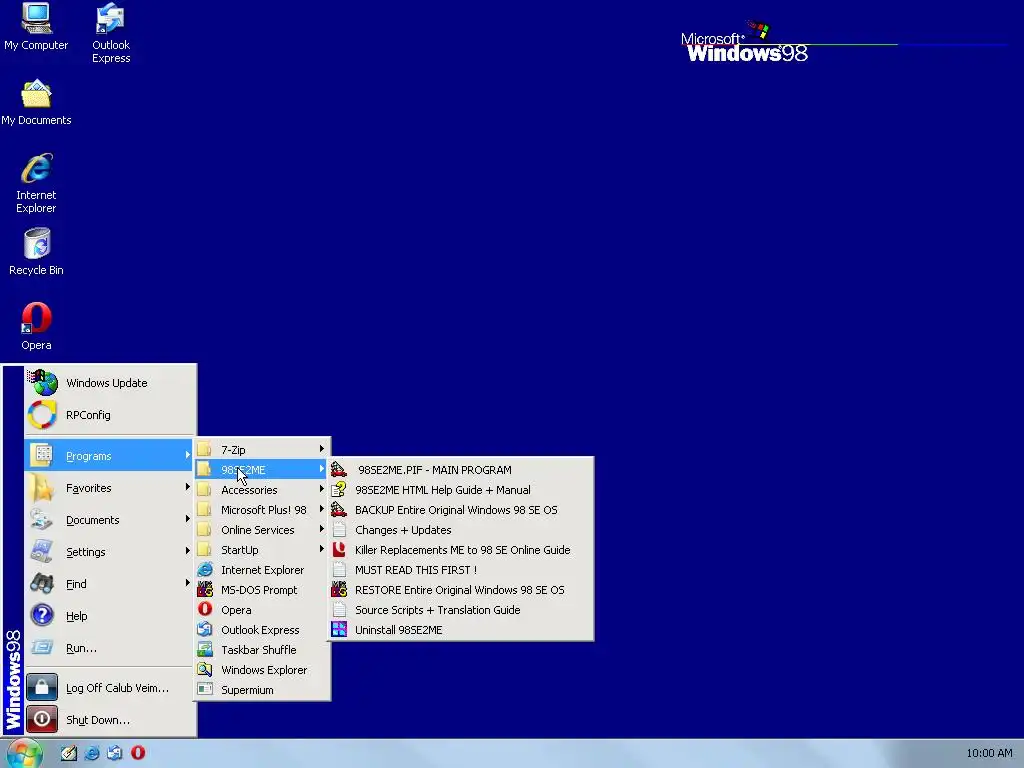Image resolution: width=1024 pixels, height=768 pixels.
Task: Expand the 7-Zip program folder
Action: [x=262, y=449]
